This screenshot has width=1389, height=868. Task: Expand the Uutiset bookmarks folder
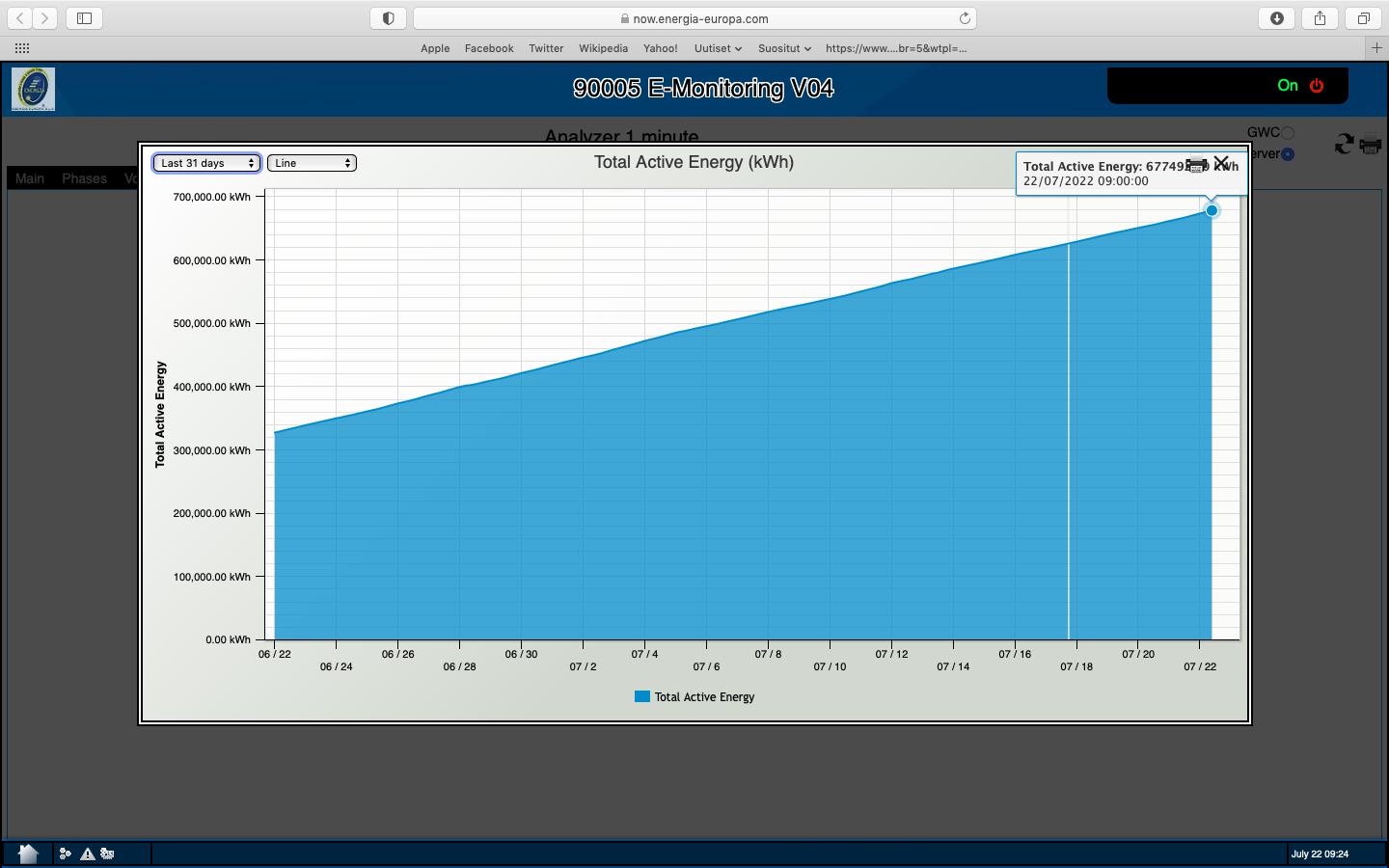pyautogui.click(x=718, y=48)
